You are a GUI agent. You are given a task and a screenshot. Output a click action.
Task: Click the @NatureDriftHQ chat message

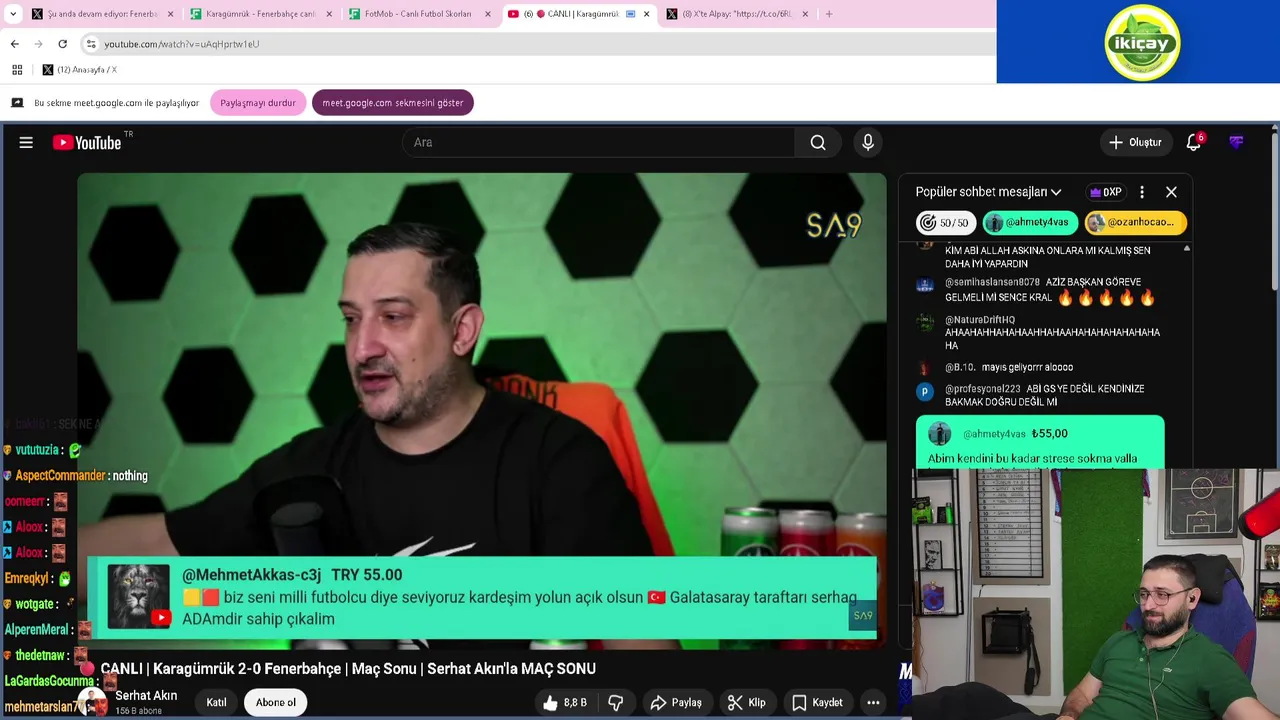click(x=1040, y=332)
